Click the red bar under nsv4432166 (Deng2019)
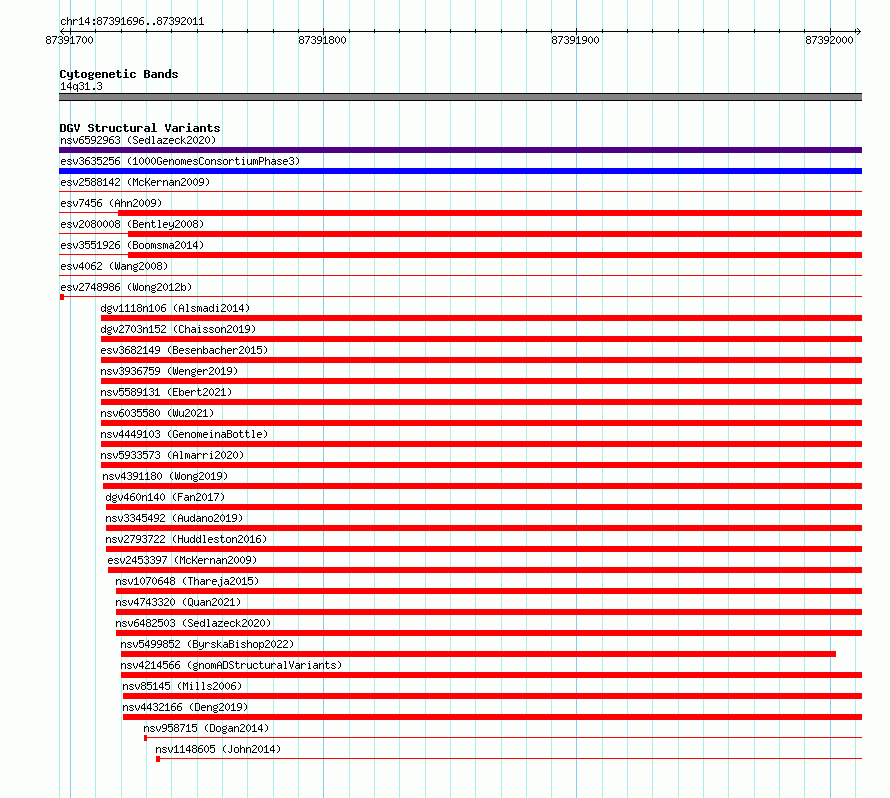 pyautogui.click(x=492, y=717)
